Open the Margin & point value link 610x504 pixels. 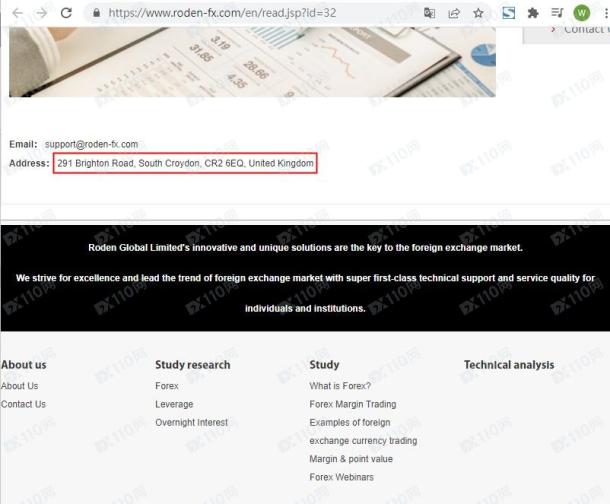click(x=351, y=459)
